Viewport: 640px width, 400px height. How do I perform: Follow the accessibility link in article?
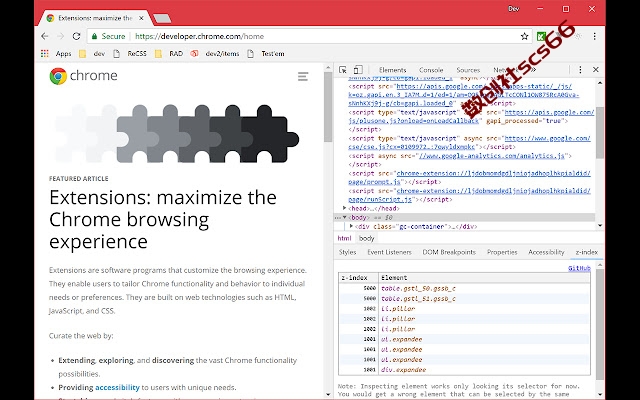click(x=117, y=387)
